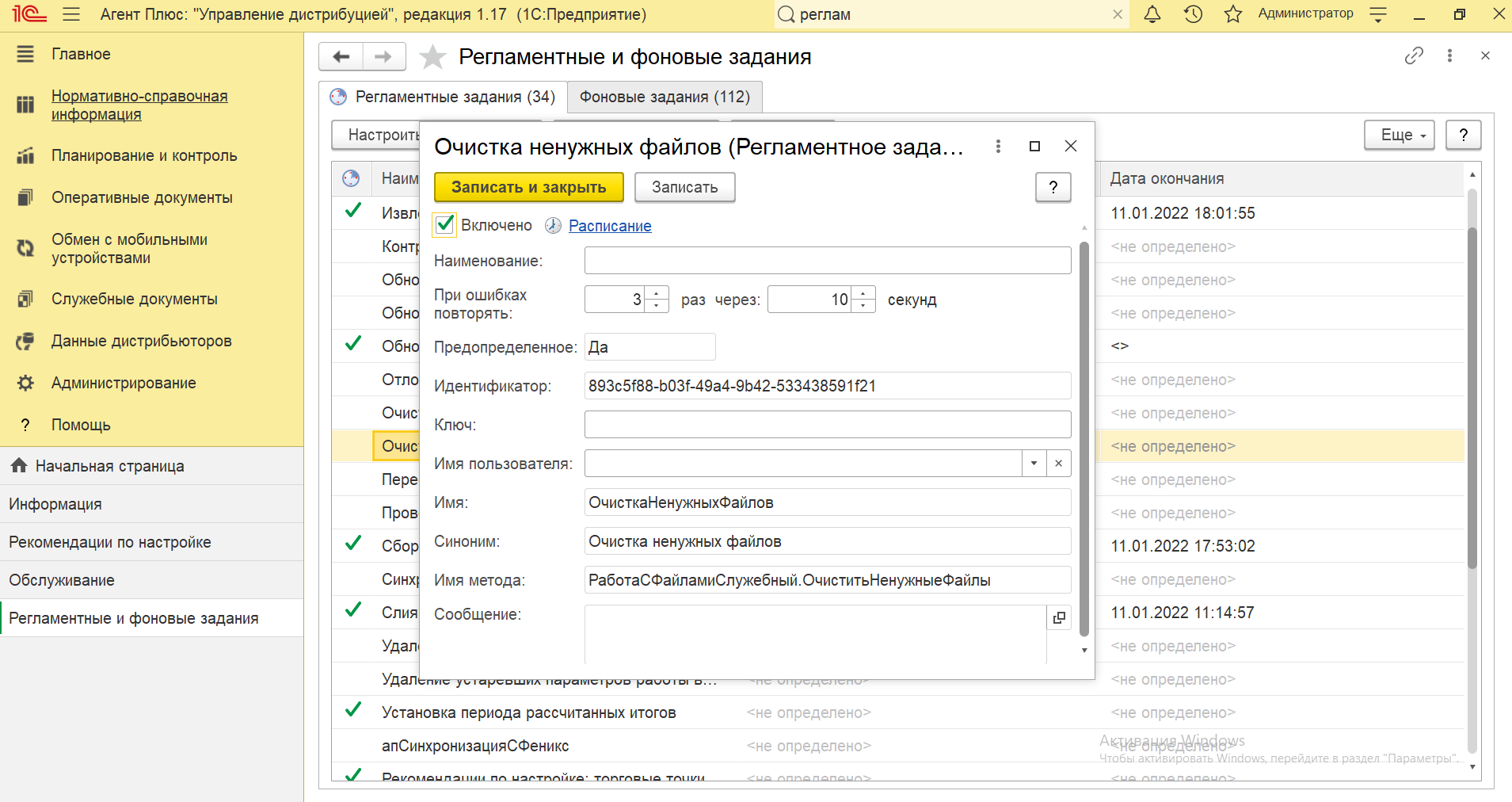Click Записать и закрыть button
Screen dimensions: 1512x802
tap(529, 187)
